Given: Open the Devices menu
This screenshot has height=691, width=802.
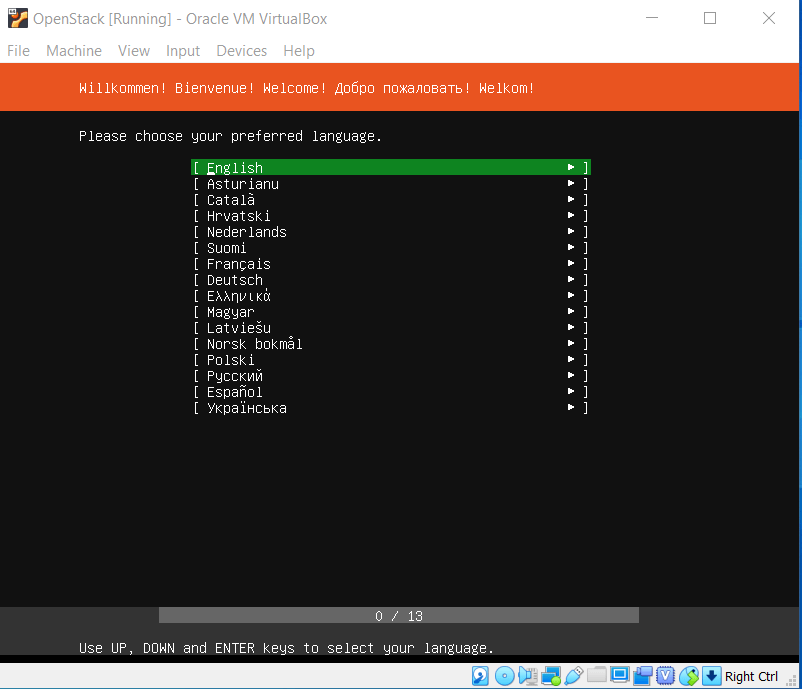Looking at the screenshot, I should tap(241, 51).
